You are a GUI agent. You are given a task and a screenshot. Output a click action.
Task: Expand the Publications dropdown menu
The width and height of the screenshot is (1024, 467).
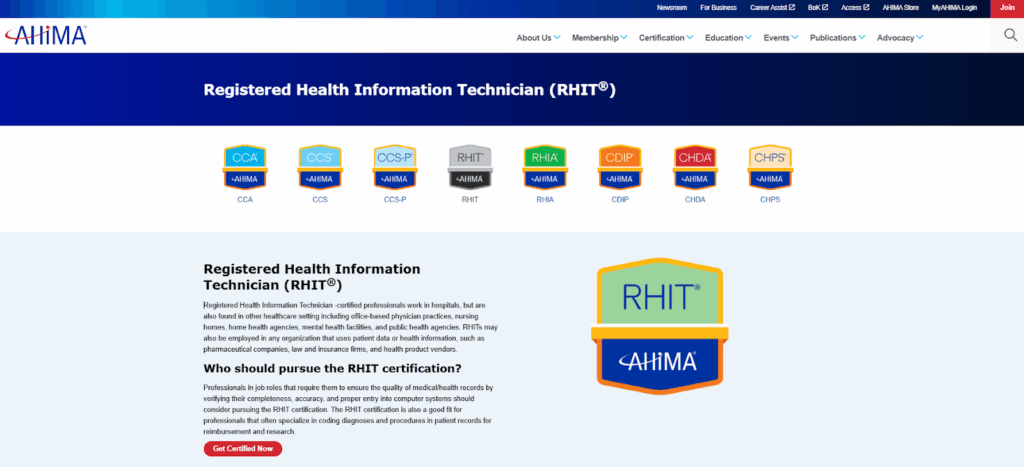click(x=838, y=38)
